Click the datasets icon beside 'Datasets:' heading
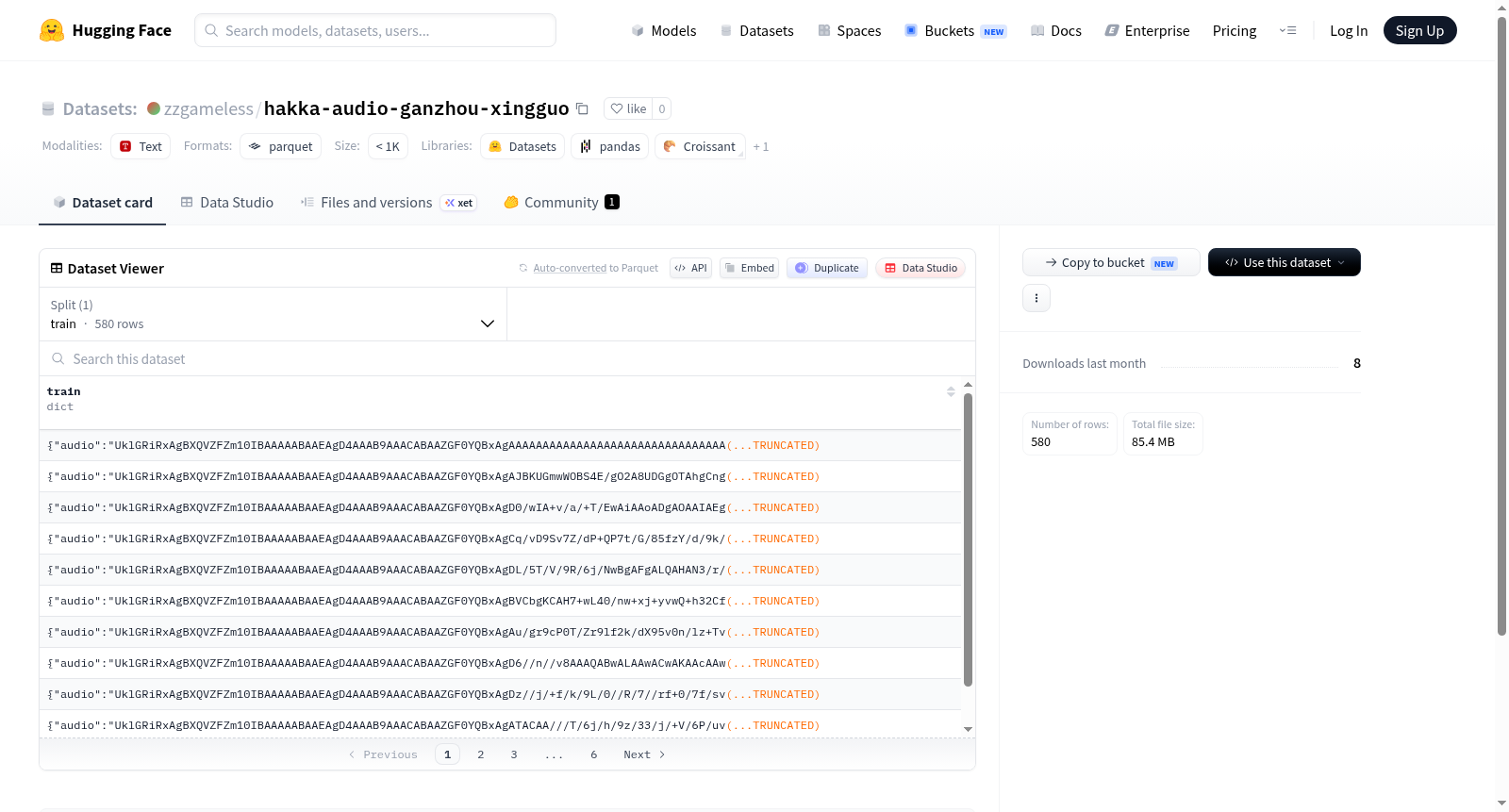Screen dimensions: 1509x812 [x=48, y=108]
